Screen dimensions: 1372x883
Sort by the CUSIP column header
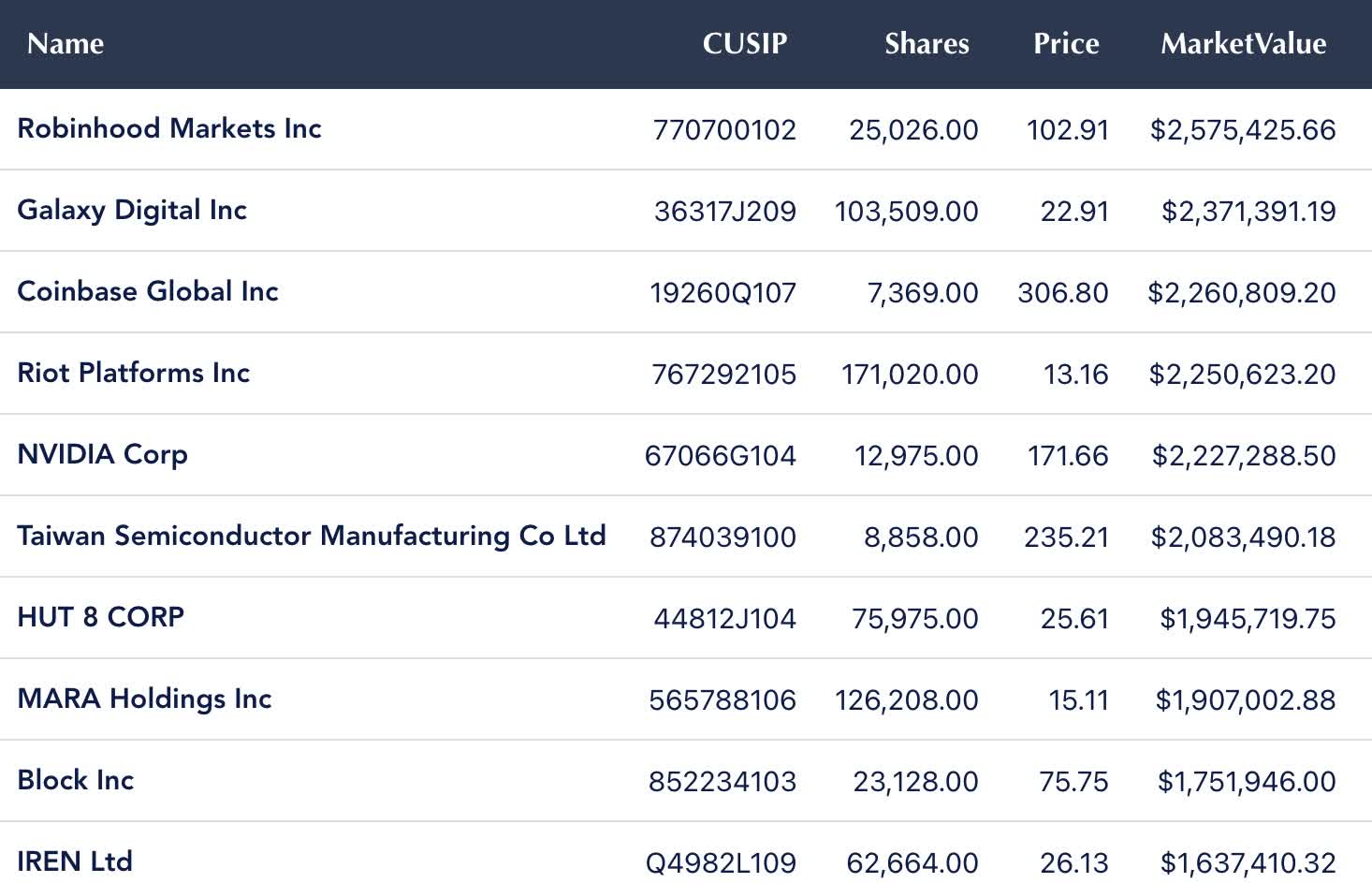tap(744, 44)
